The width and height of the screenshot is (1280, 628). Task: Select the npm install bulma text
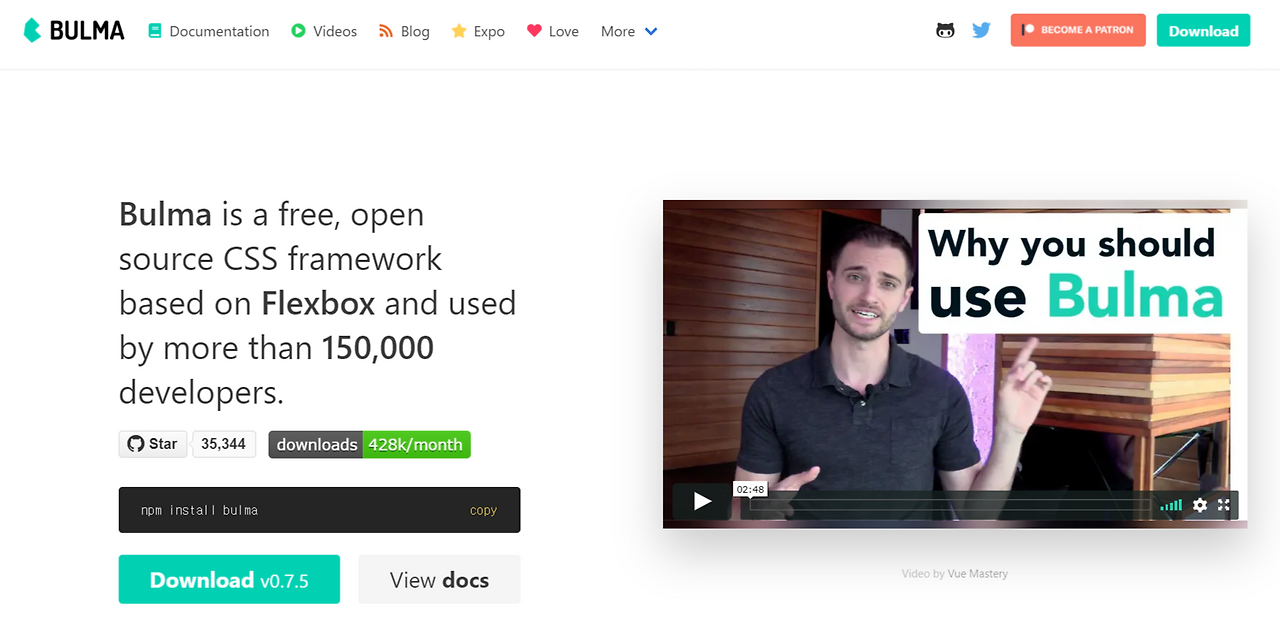click(199, 510)
